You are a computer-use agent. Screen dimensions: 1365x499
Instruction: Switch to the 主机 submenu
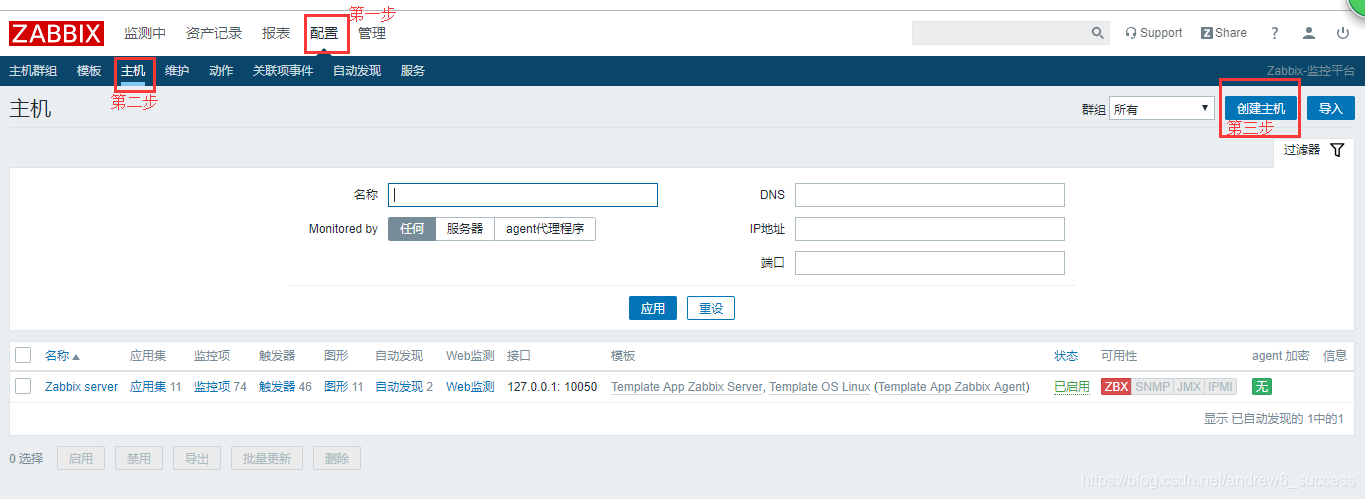(x=133, y=71)
